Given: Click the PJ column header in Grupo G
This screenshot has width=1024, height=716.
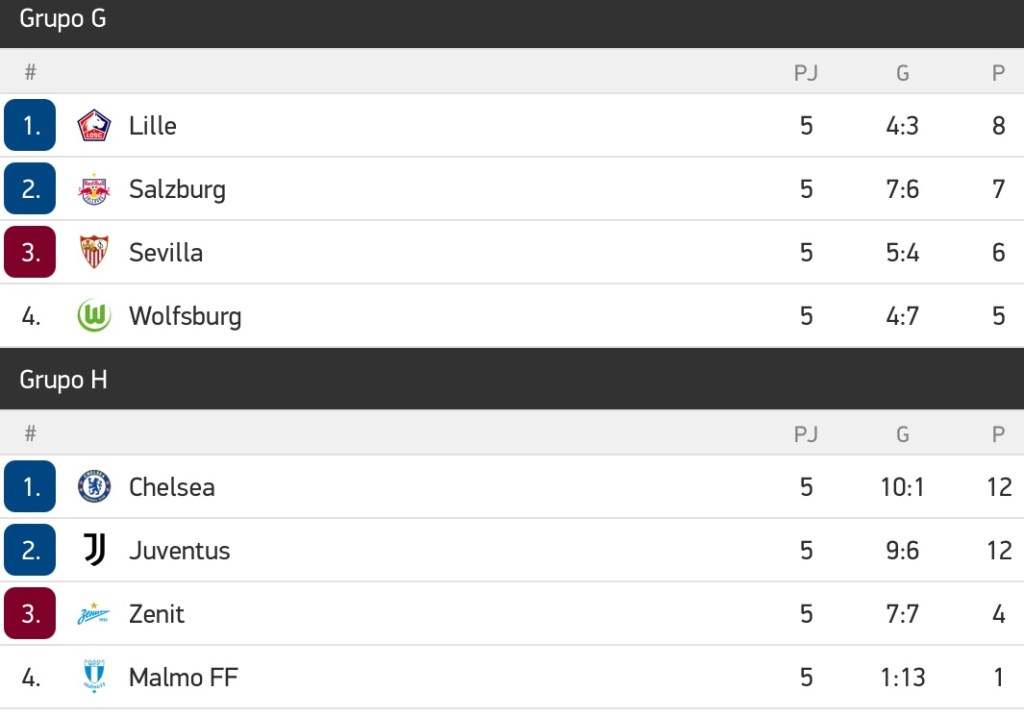Looking at the screenshot, I should click(x=806, y=72).
